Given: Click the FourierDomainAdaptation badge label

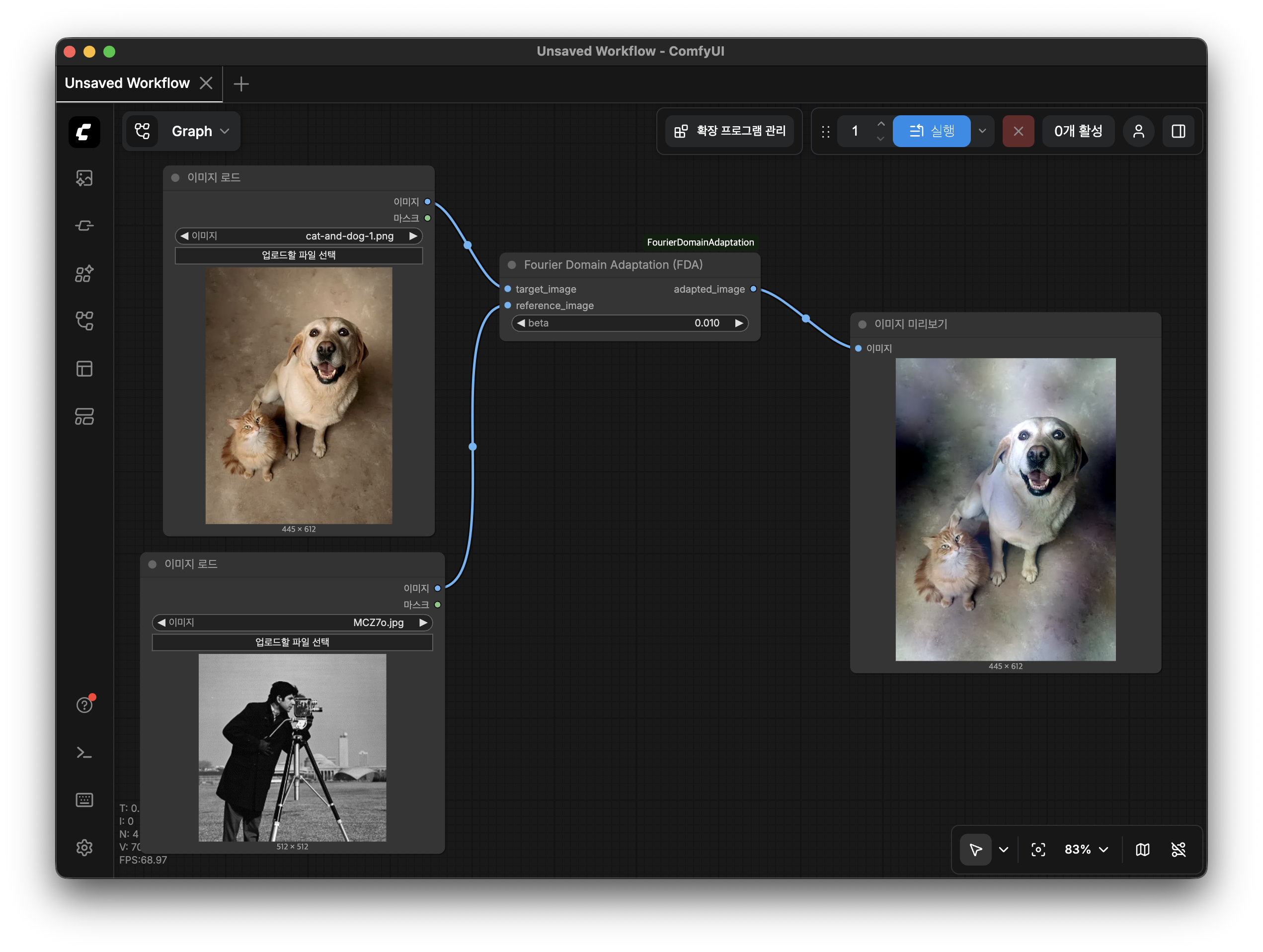Looking at the screenshot, I should (700, 242).
